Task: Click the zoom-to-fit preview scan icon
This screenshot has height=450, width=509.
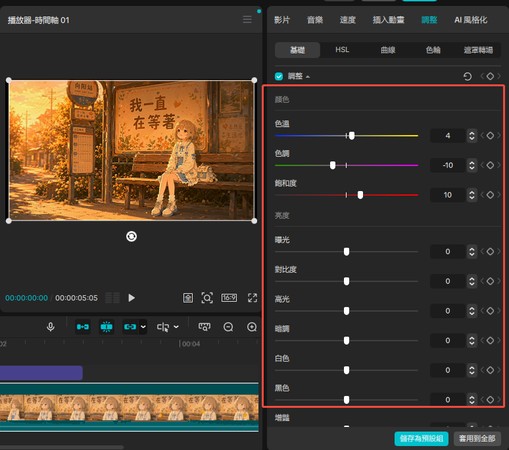Action: tap(207, 298)
